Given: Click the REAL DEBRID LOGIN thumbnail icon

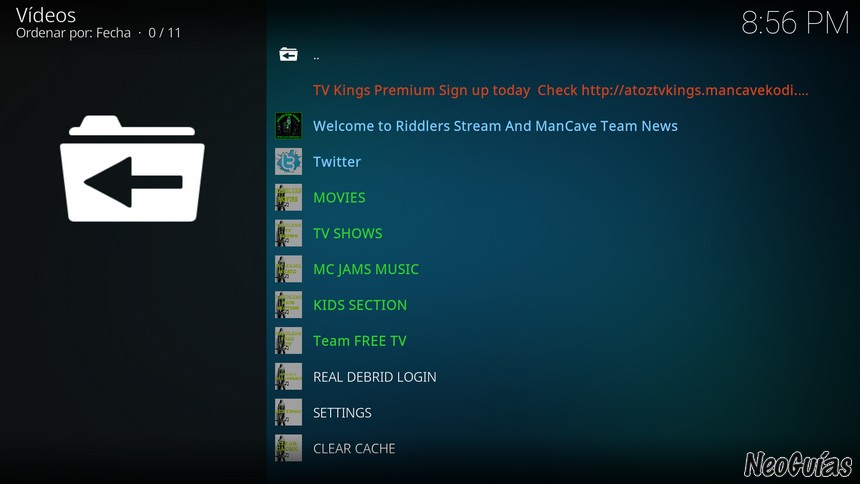Looking at the screenshot, I should click(288, 377).
